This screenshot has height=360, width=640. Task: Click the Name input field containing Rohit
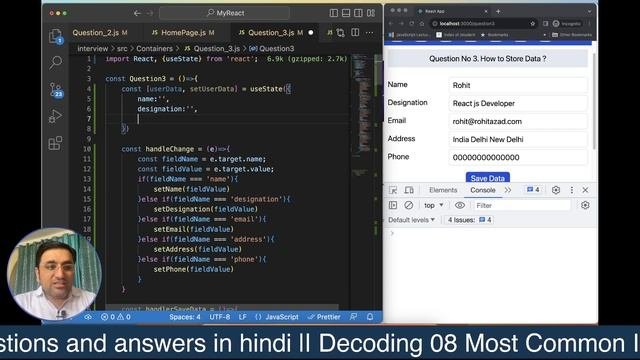click(x=518, y=85)
